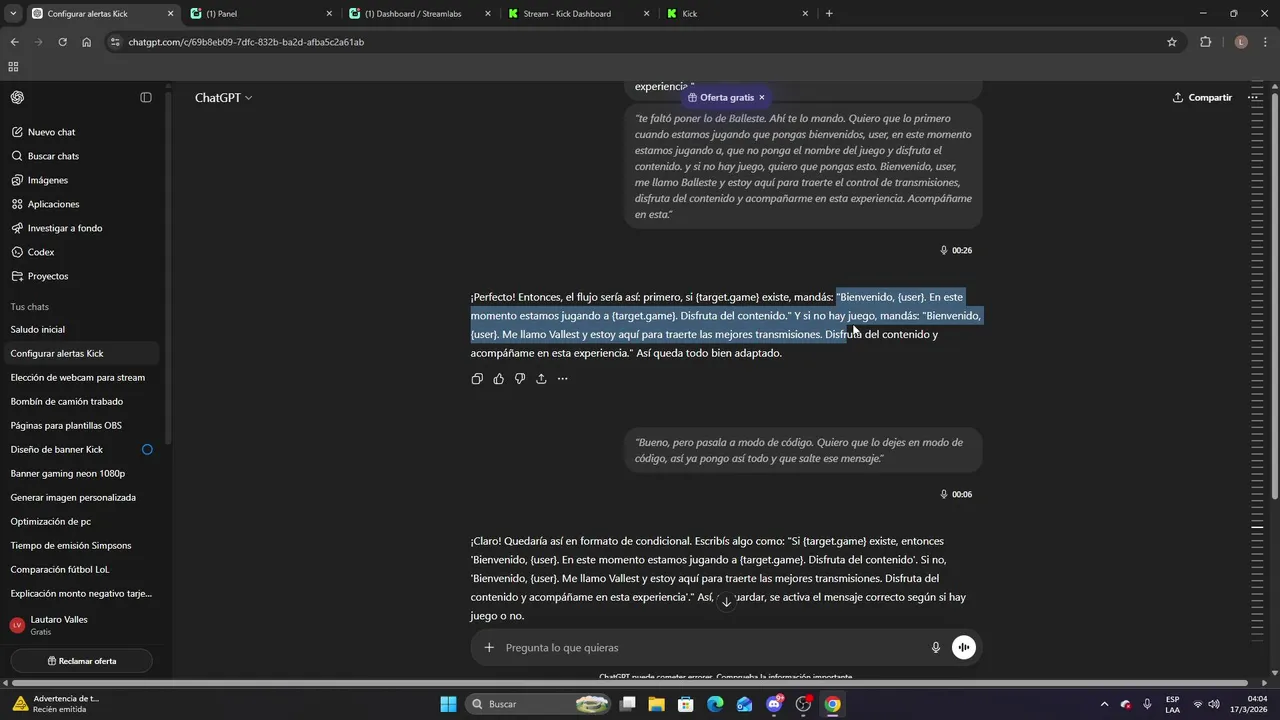The image size is (1280, 720).
Task: Switch to Stream - Kick Dashboard tab
Action: tap(579, 14)
